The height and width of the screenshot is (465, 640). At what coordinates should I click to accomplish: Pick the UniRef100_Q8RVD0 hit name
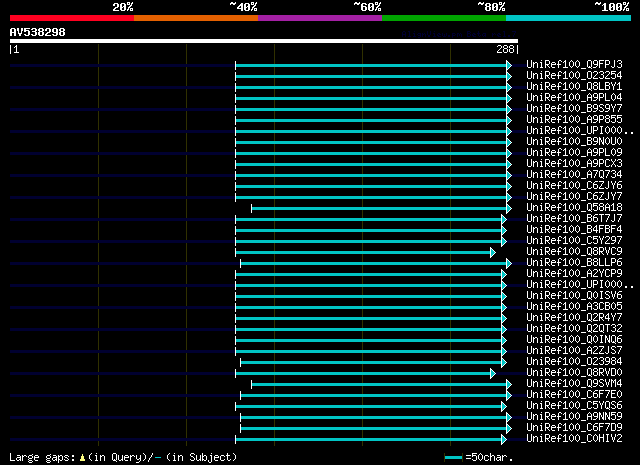tap(574, 372)
